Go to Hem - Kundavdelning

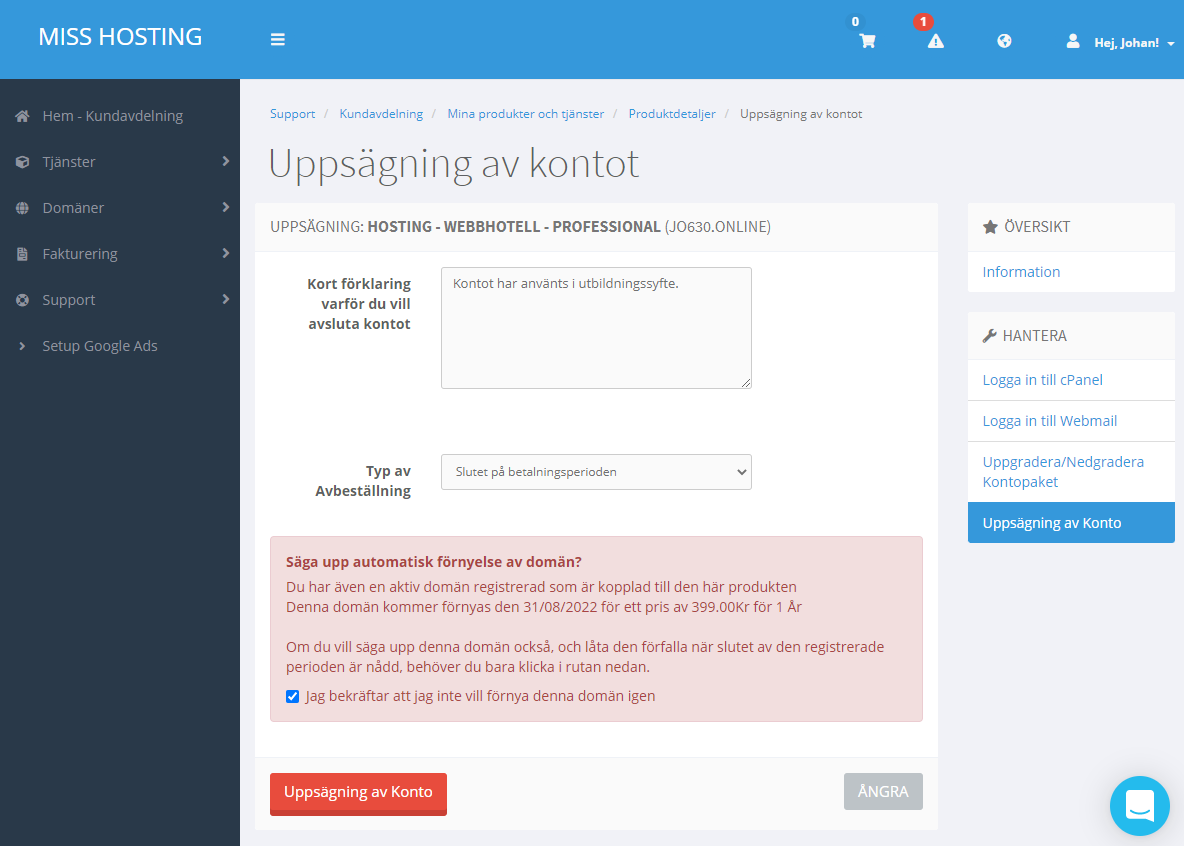click(113, 116)
